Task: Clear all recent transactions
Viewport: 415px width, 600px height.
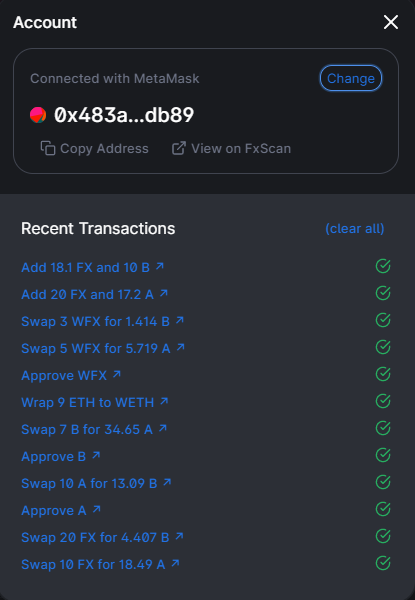Action: click(x=355, y=228)
